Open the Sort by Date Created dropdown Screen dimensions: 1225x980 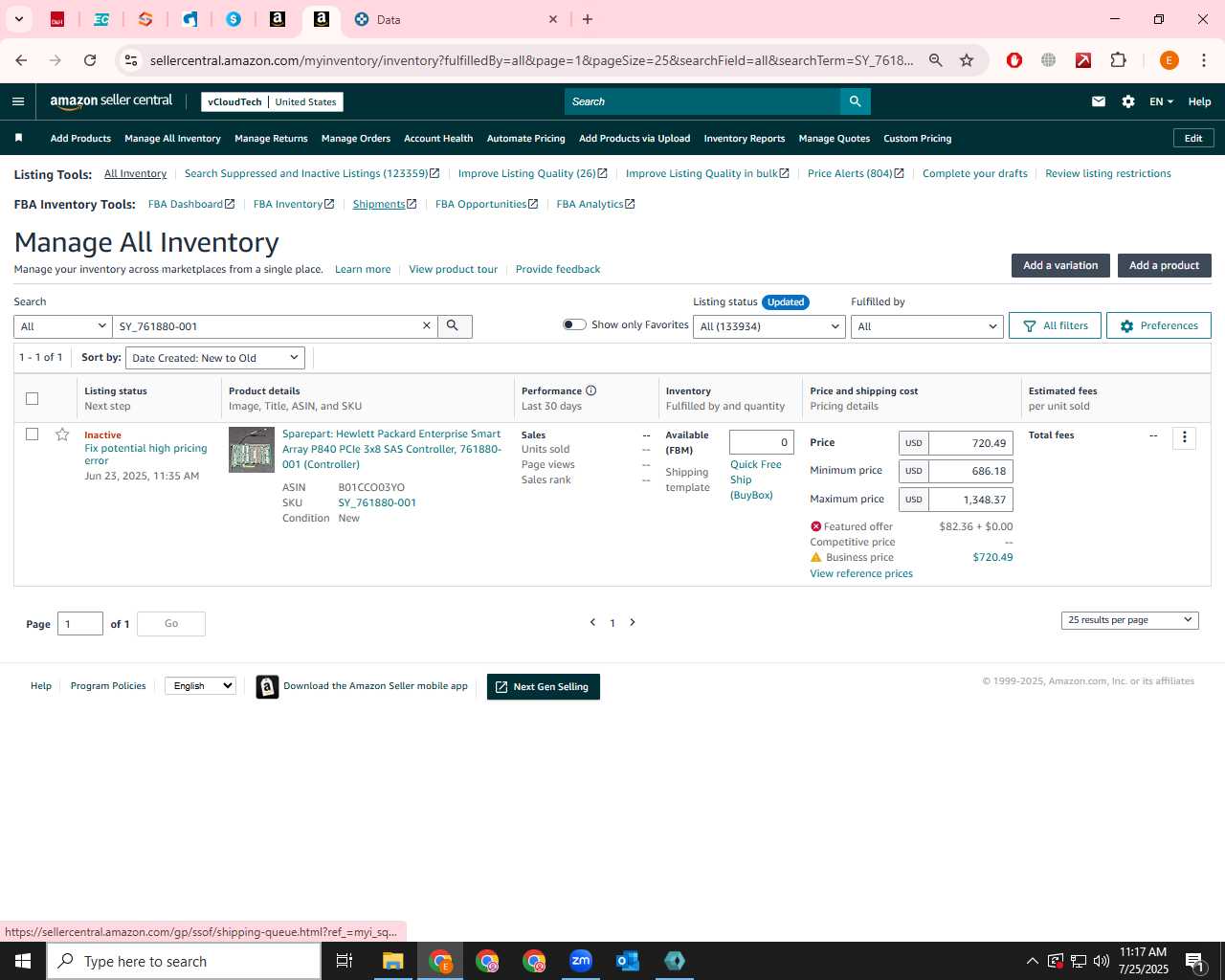click(215, 358)
